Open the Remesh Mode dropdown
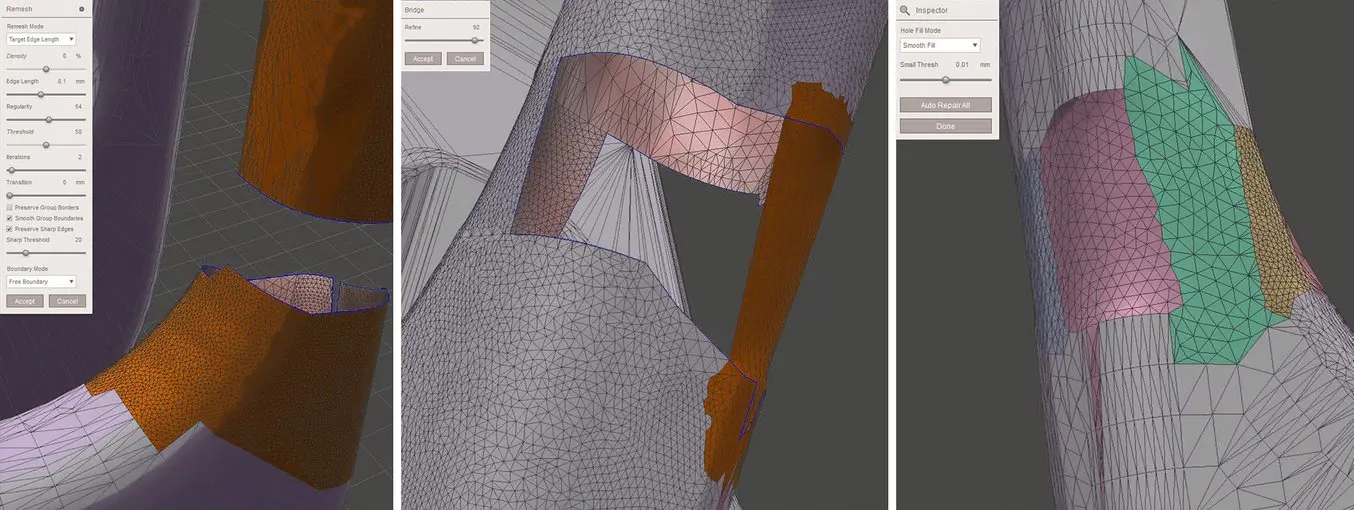 click(x=41, y=39)
